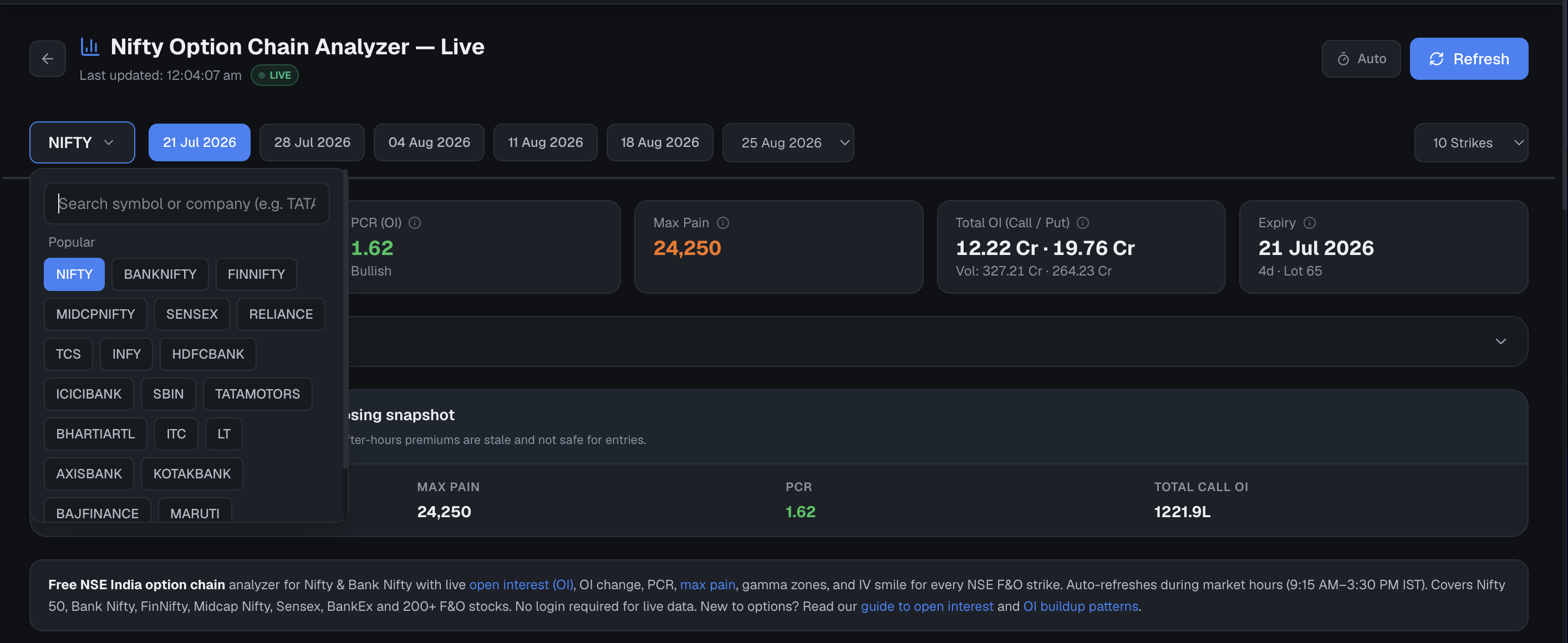The image size is (1568, 643).
Task: Toggle Auto refresh mode
Action: (1361, 59)
